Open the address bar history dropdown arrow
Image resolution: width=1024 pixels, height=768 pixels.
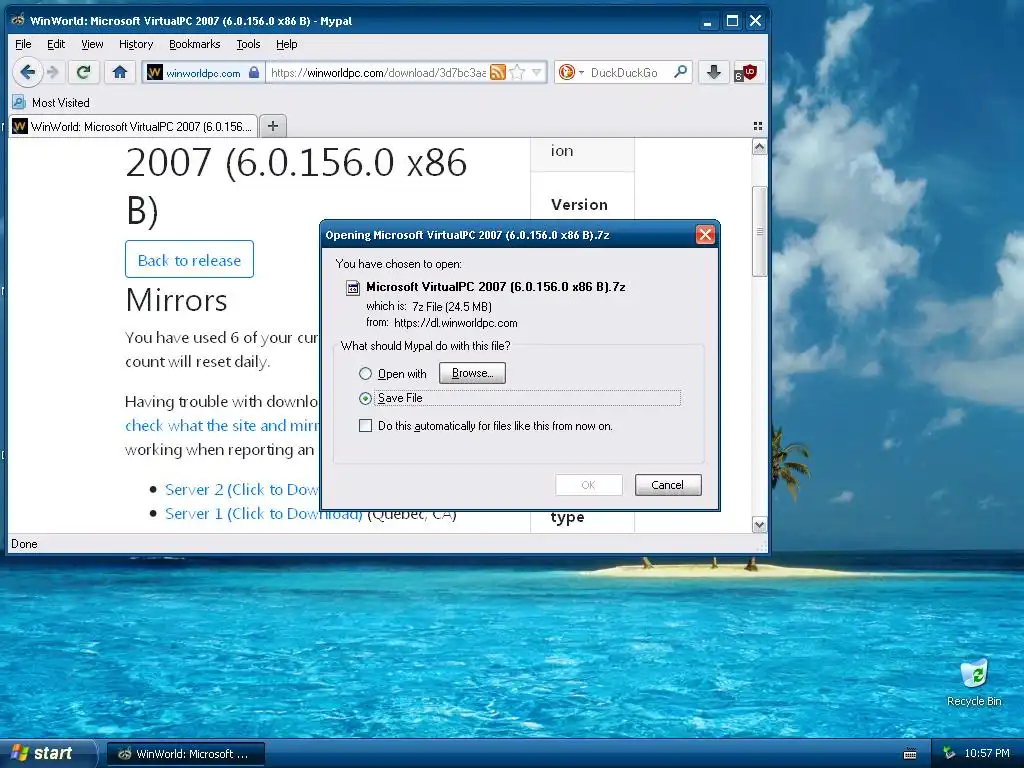(537, 72)
